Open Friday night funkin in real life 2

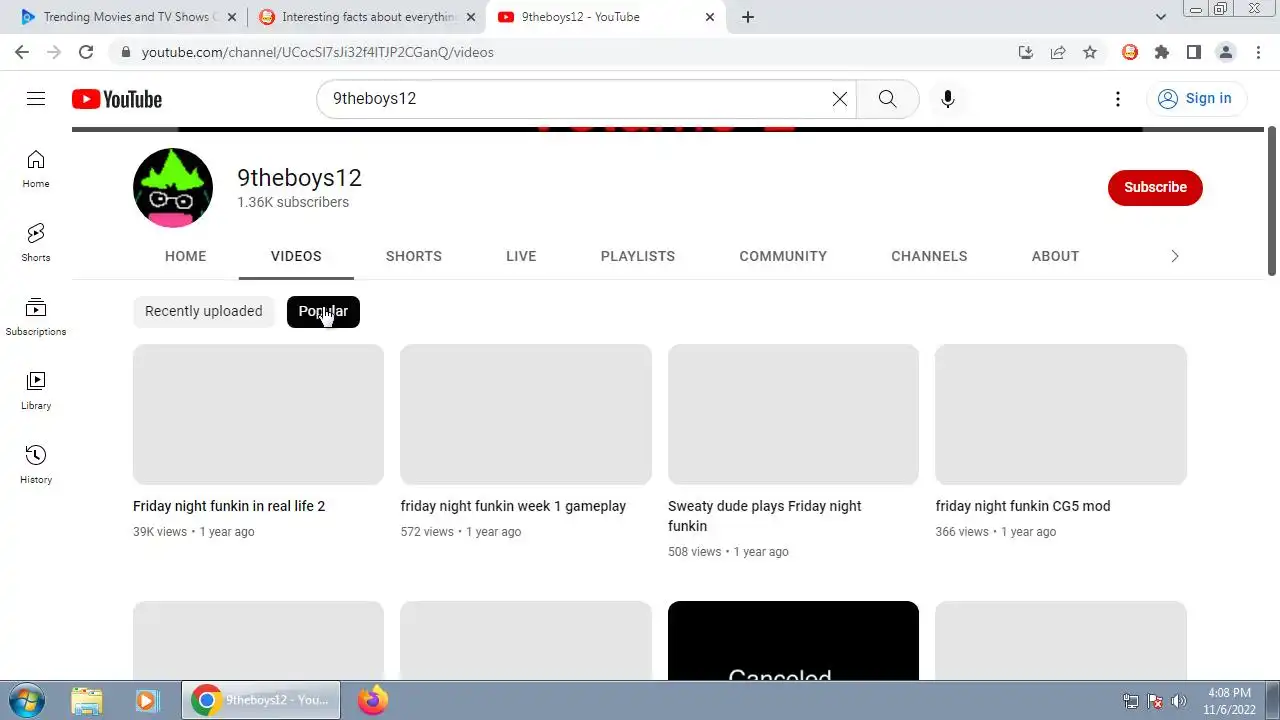click(229, 506)
